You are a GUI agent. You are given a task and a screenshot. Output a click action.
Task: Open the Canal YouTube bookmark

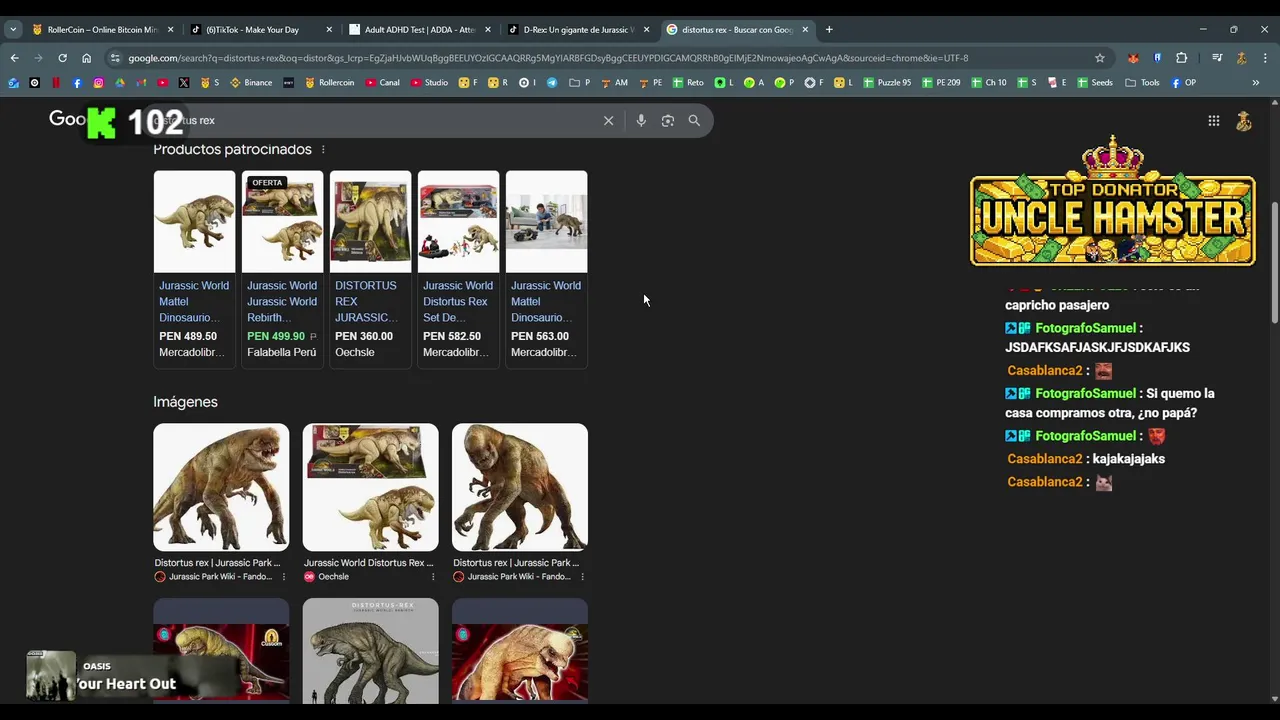tap(383, 83)
